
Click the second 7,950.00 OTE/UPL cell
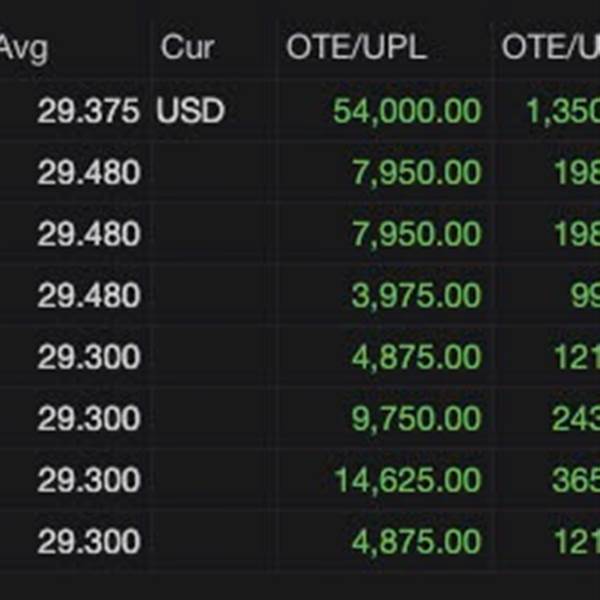pos(416,234)
